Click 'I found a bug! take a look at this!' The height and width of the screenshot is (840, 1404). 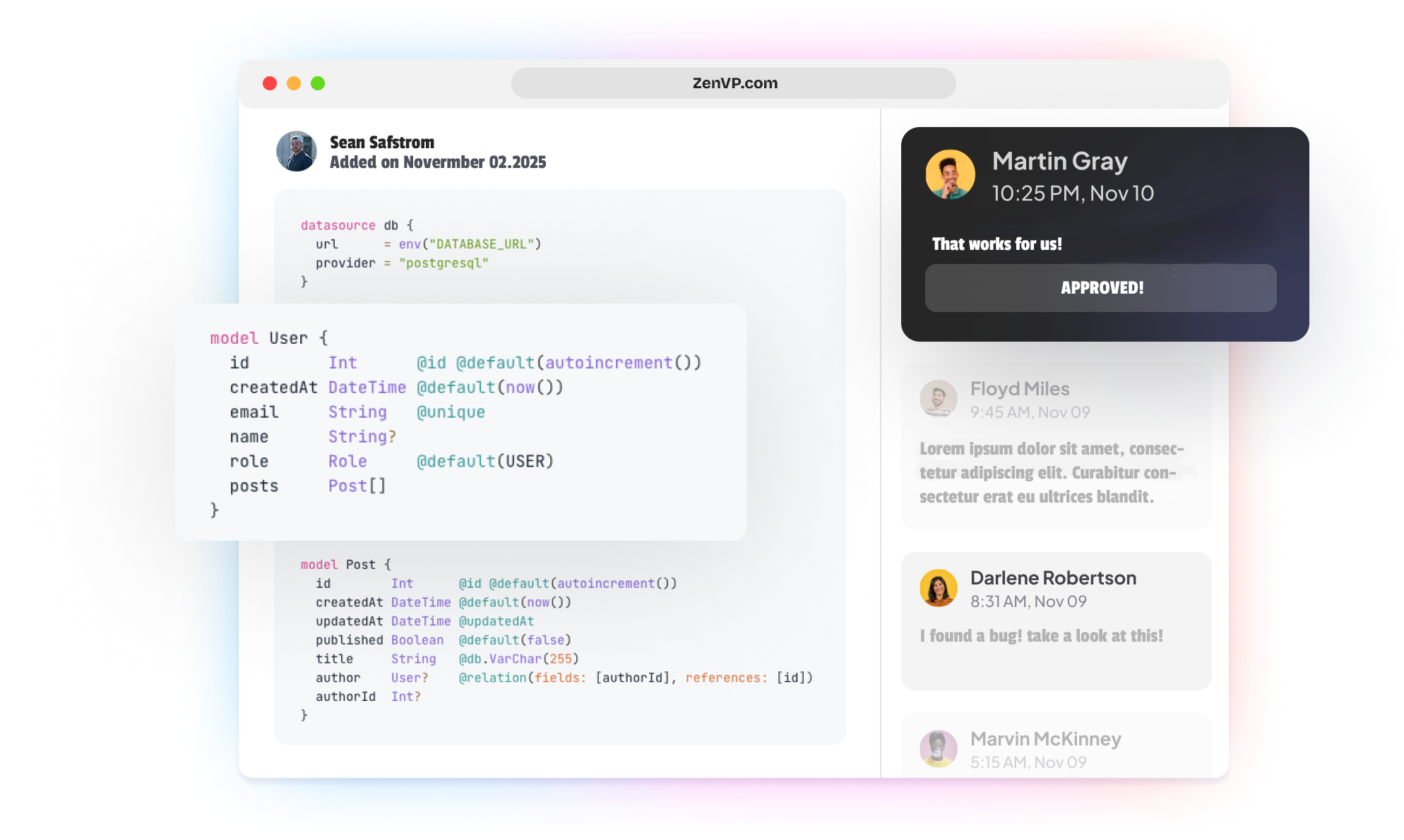(1042, 636)
